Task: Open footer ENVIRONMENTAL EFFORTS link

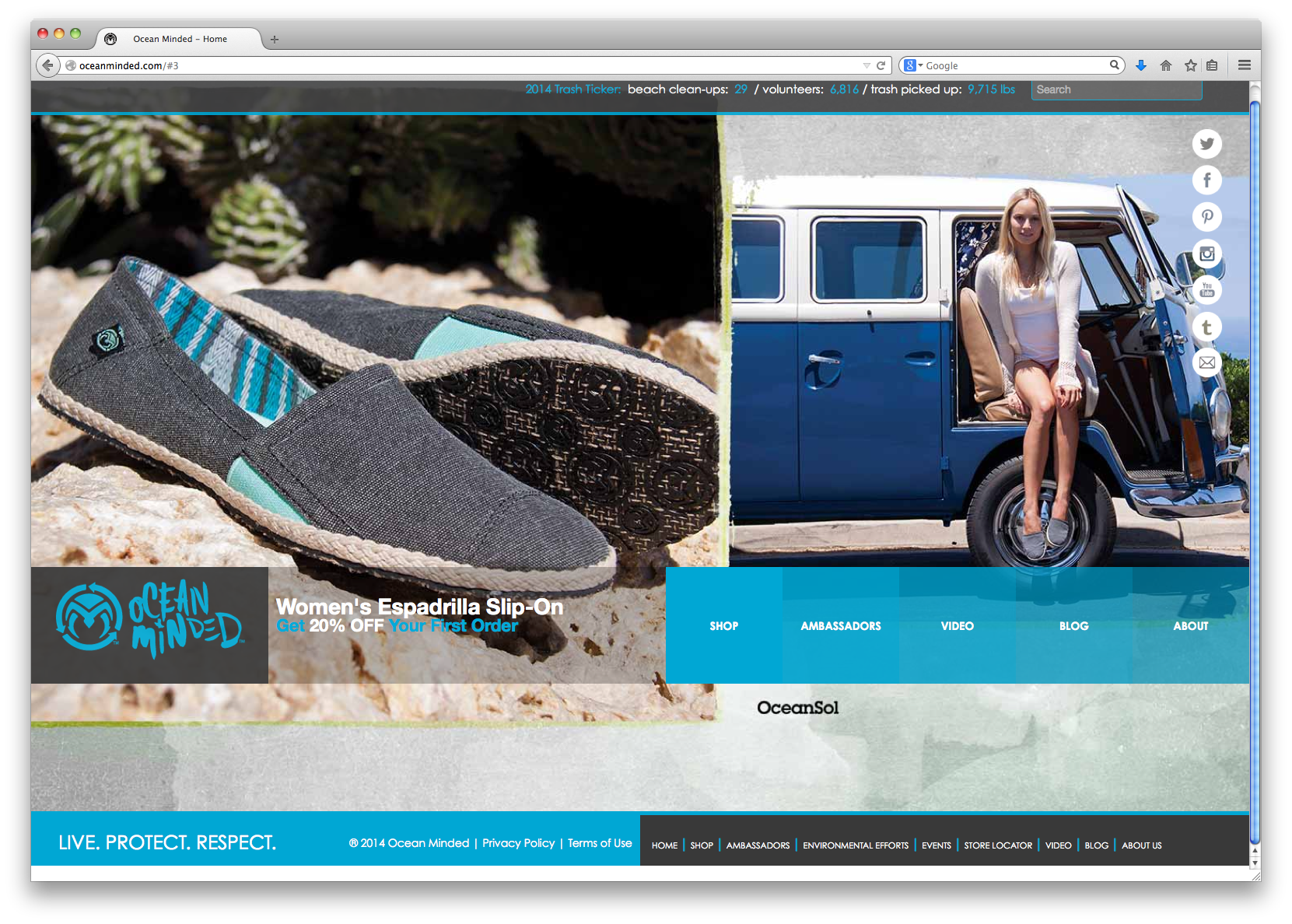Action: 856,845
